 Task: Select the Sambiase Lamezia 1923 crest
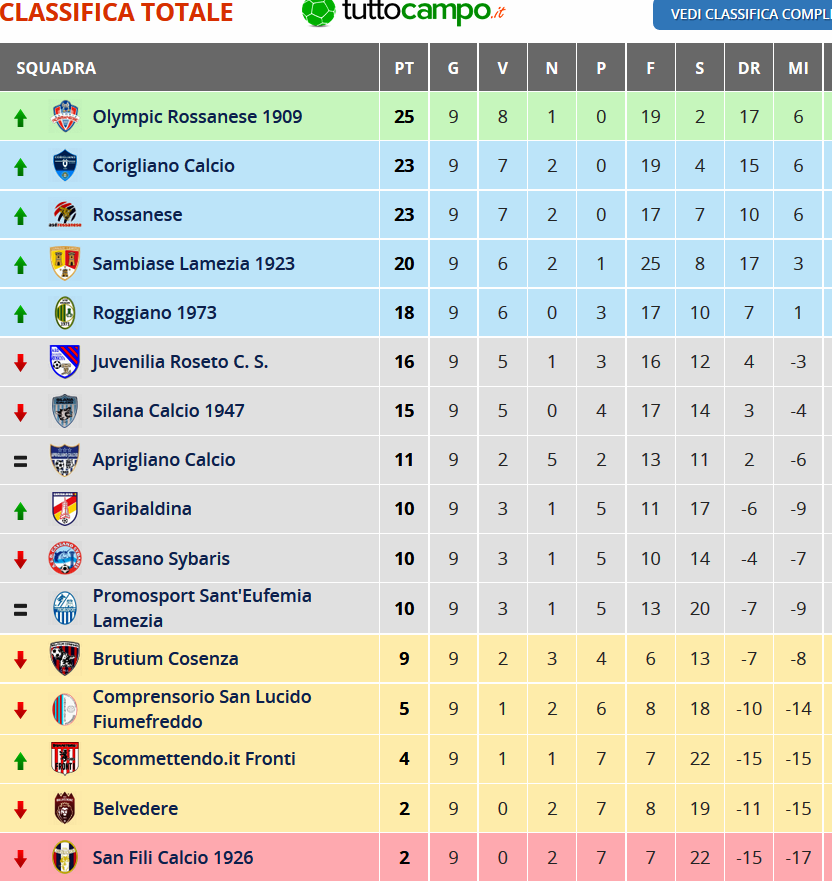point(65,263)
